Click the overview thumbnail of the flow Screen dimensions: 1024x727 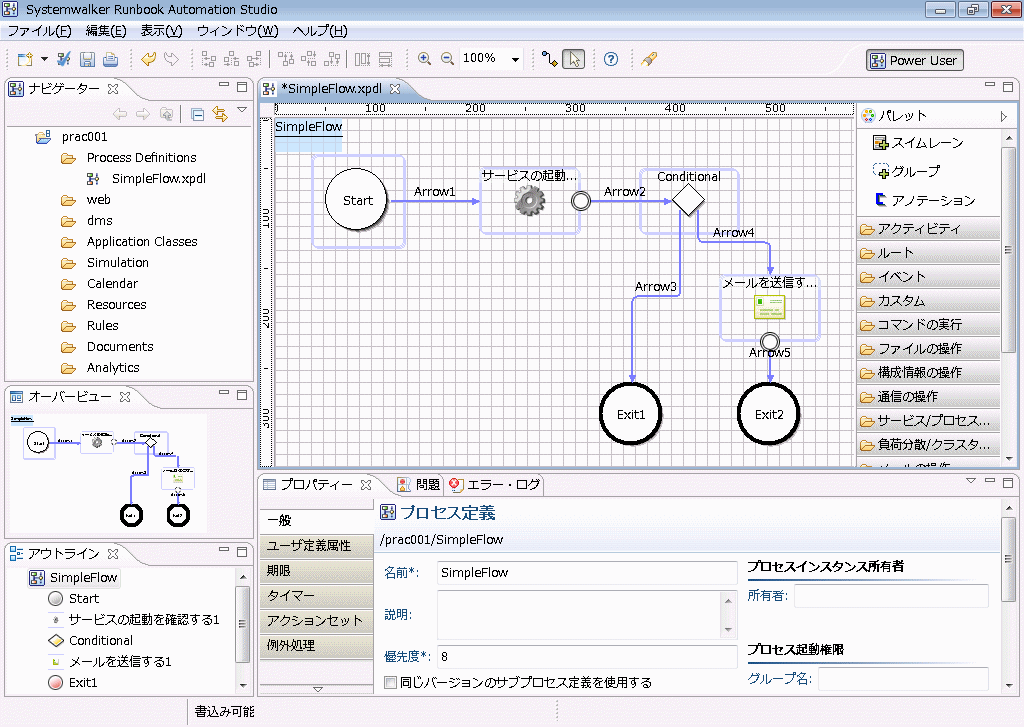pyautogui.click(x=108, y=472)
